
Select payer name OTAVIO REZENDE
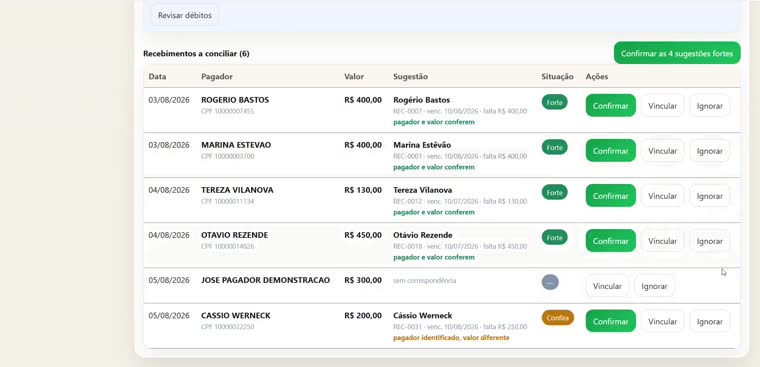(x=235, y=235)
